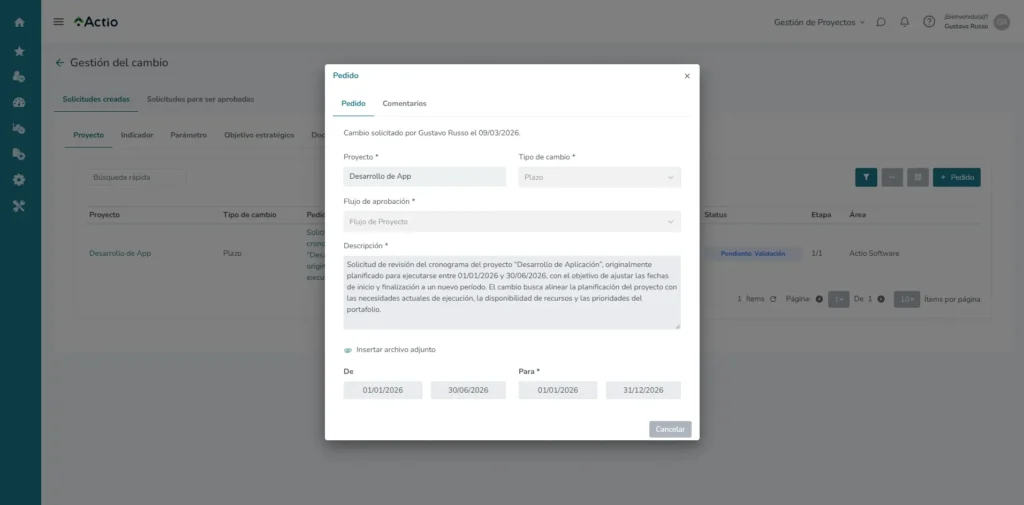Click the Cancelar button
The image size is (1024, 505).
click(x=670, y=429)
